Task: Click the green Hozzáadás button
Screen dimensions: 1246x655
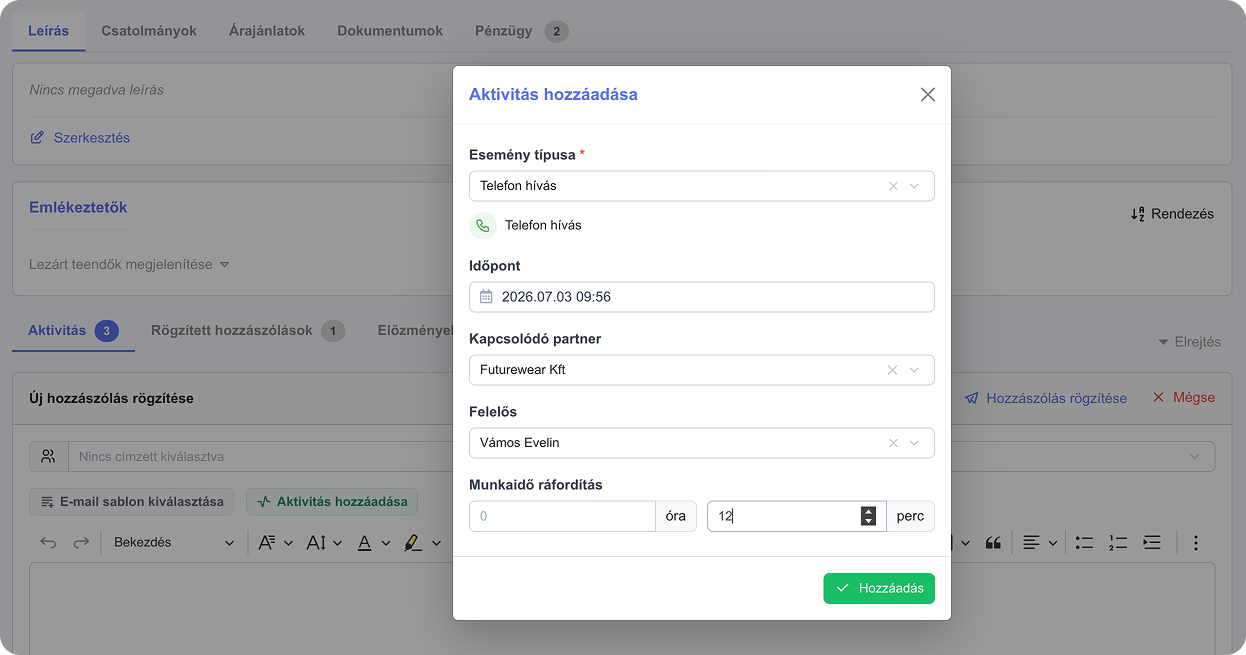Action: (x=879, y=588)
